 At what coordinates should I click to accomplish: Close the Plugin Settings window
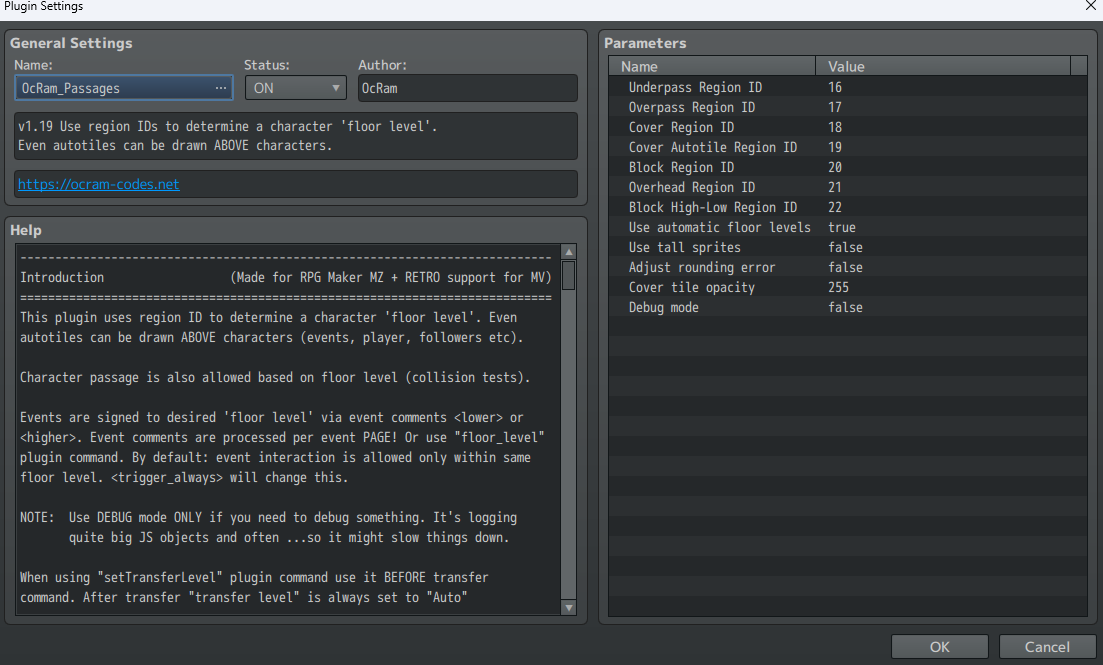coord(1090,6)
